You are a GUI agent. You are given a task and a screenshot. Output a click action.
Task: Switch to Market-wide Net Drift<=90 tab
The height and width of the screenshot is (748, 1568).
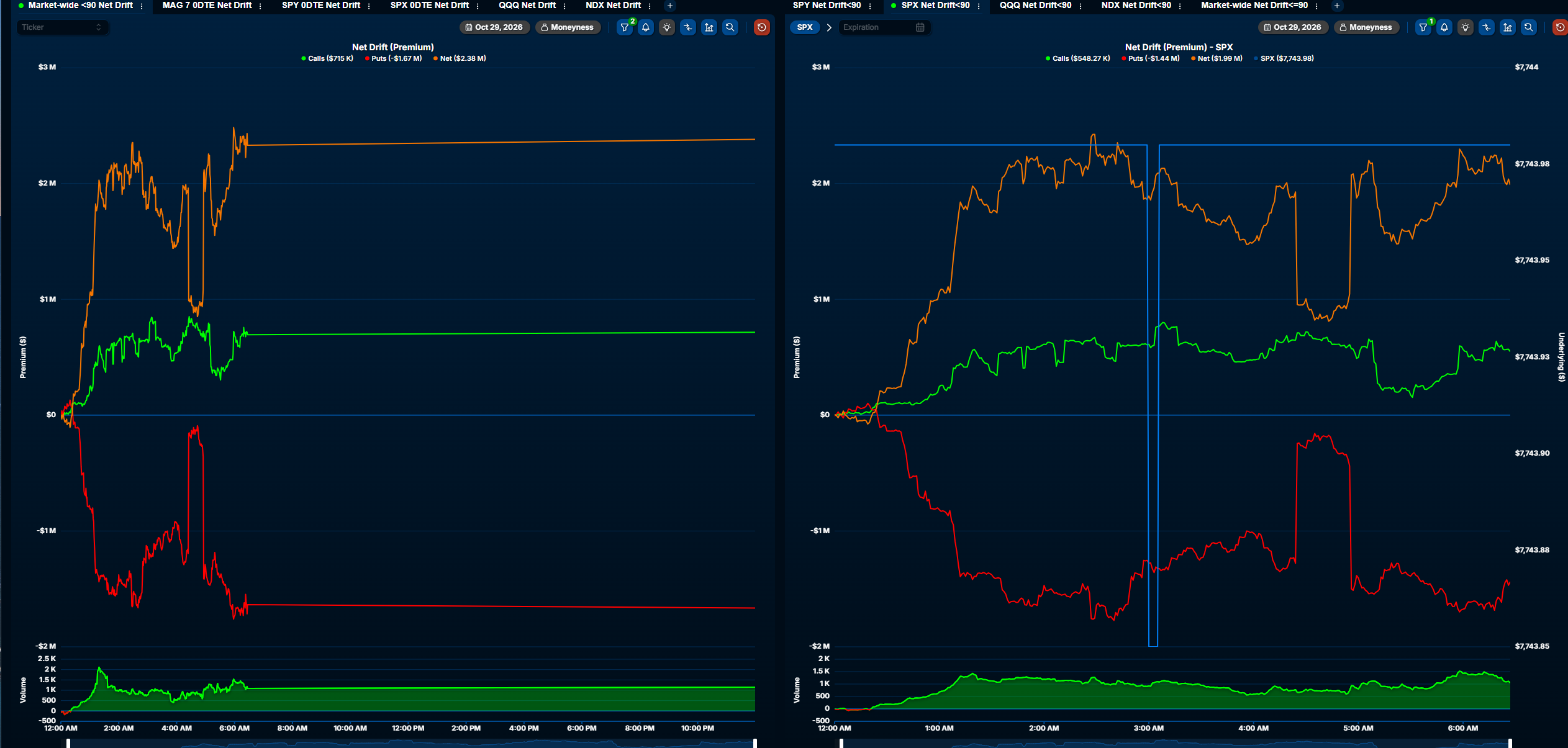click(1254, 5)
